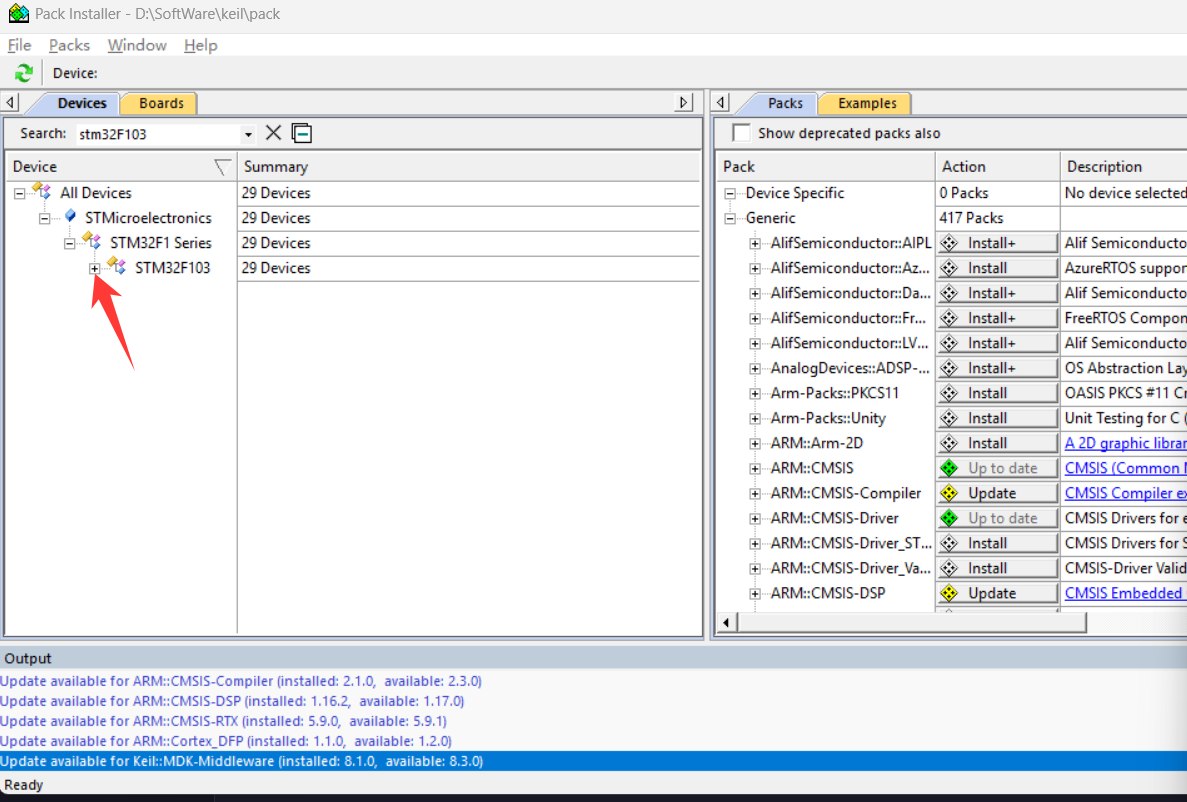Open the search history dropdown arrow
The height and width of the screenshot is (802, 1187).
tap(248, 135)
